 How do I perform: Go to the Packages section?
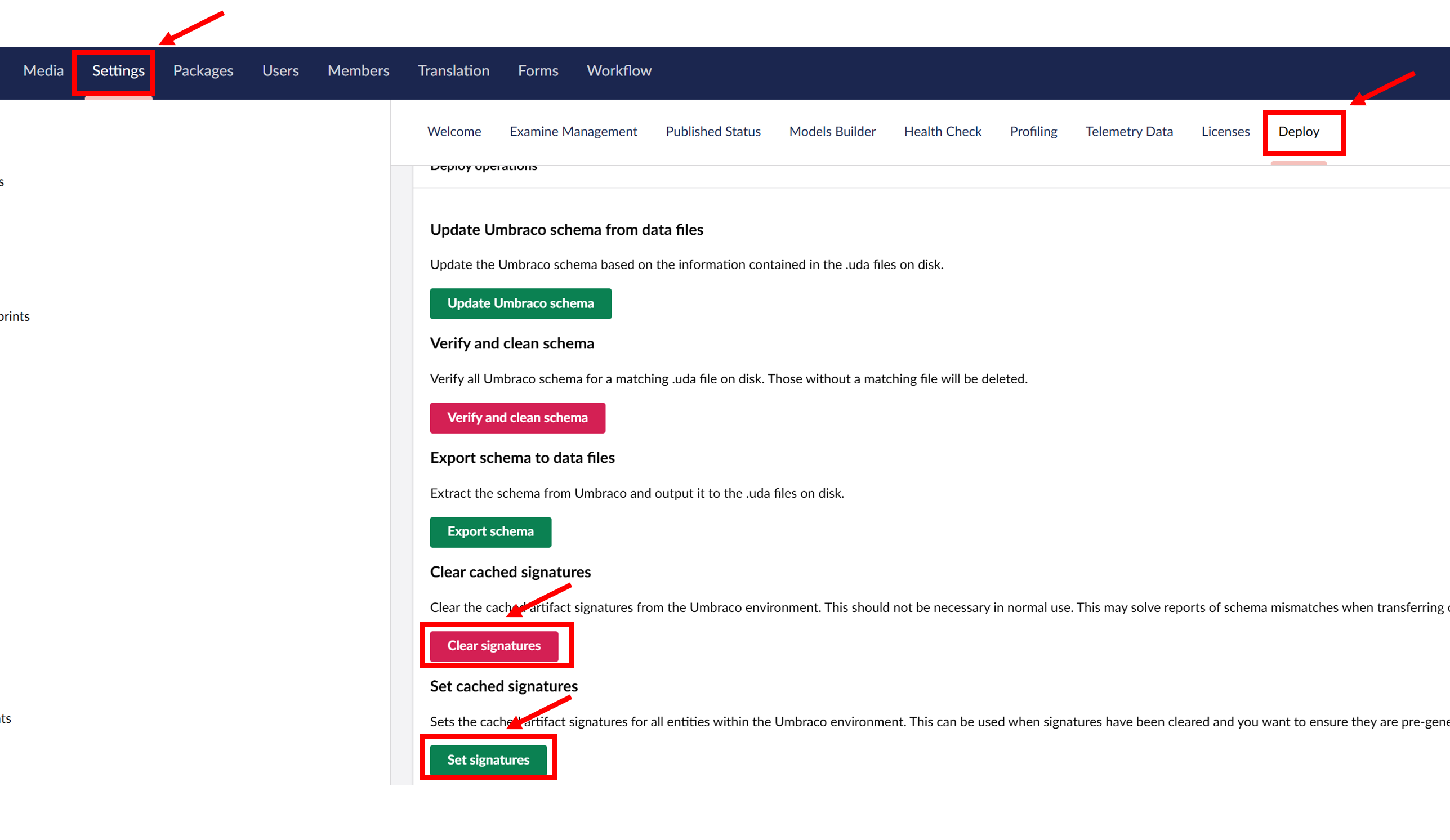click(203, 71)
